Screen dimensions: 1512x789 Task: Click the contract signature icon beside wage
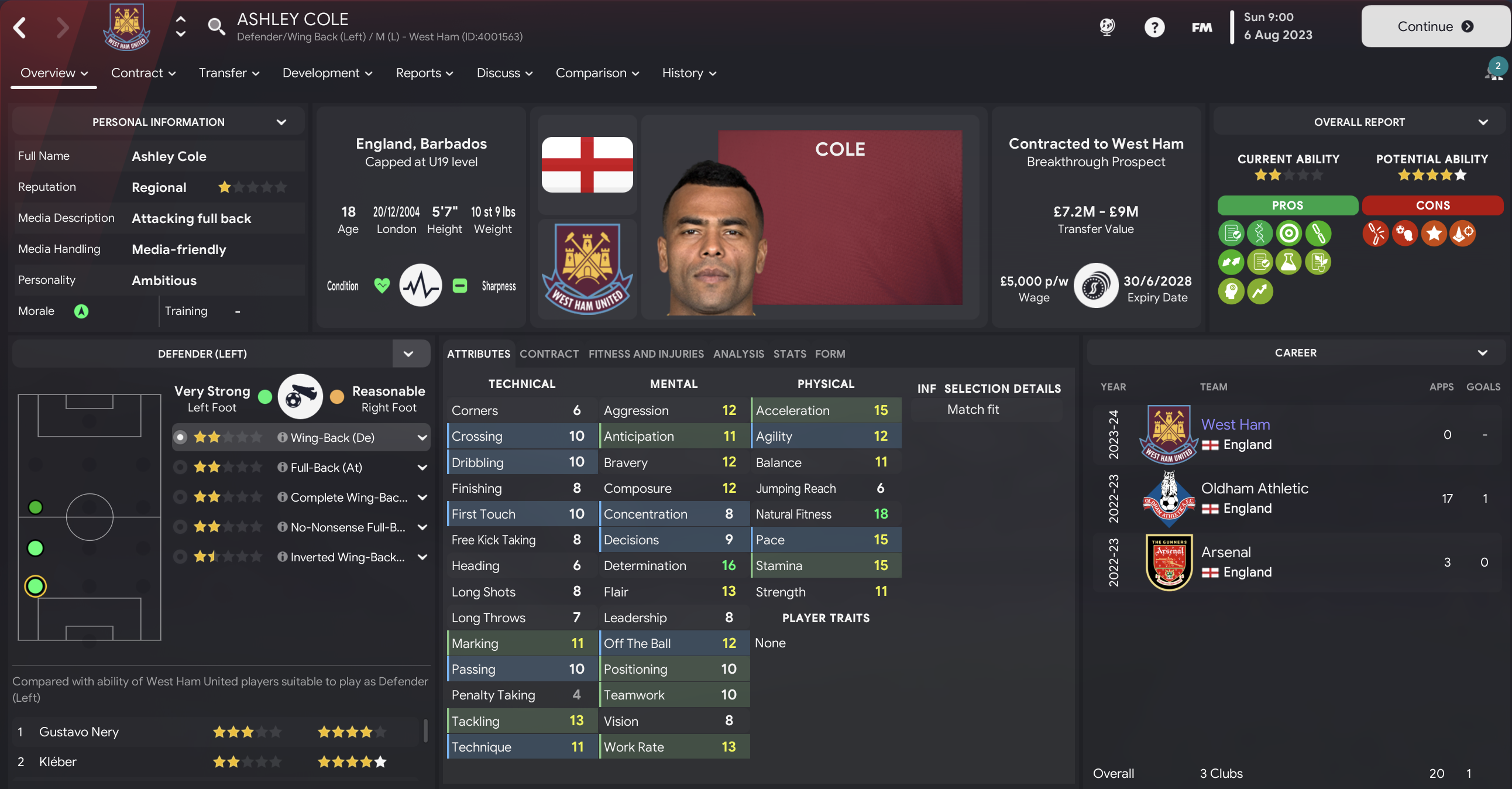(x=1095, y=286)
